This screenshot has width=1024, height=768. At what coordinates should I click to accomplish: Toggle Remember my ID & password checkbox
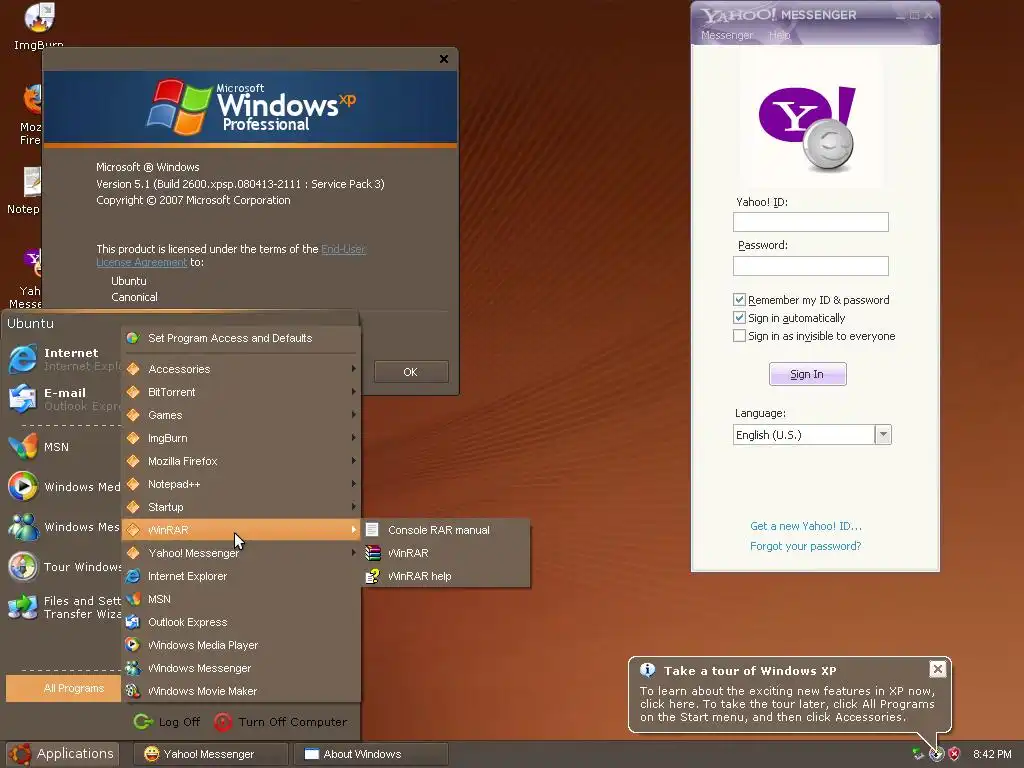[x=739, y=300]
